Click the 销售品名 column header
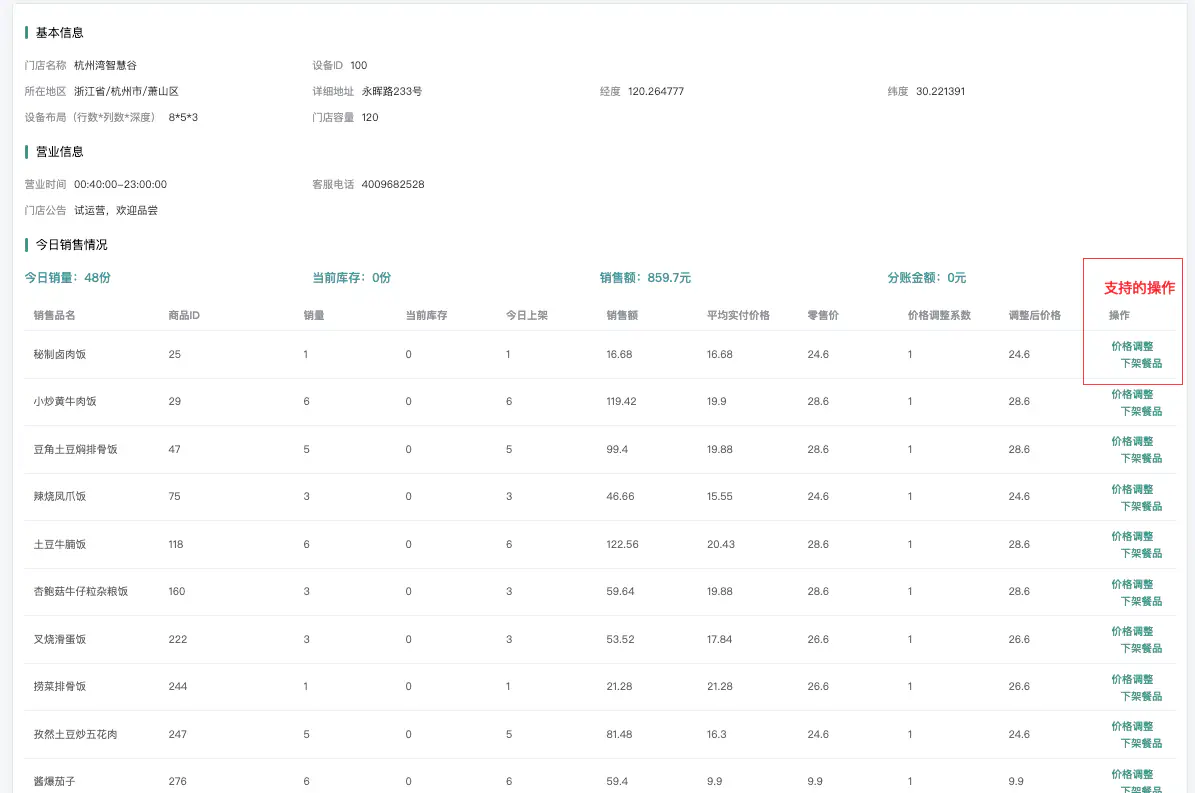 pos(54,315)
